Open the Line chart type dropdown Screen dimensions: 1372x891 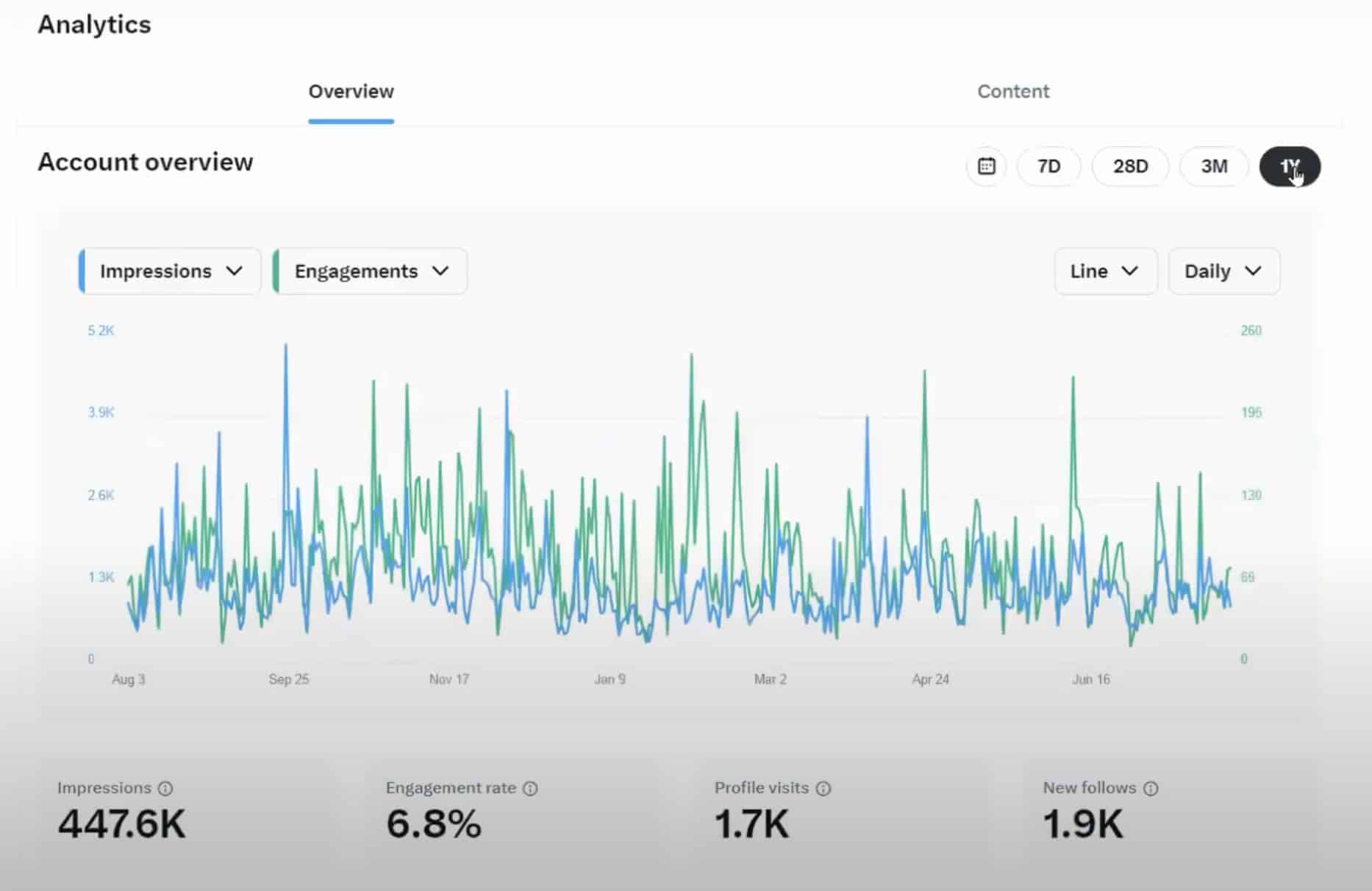[1105, 271]
